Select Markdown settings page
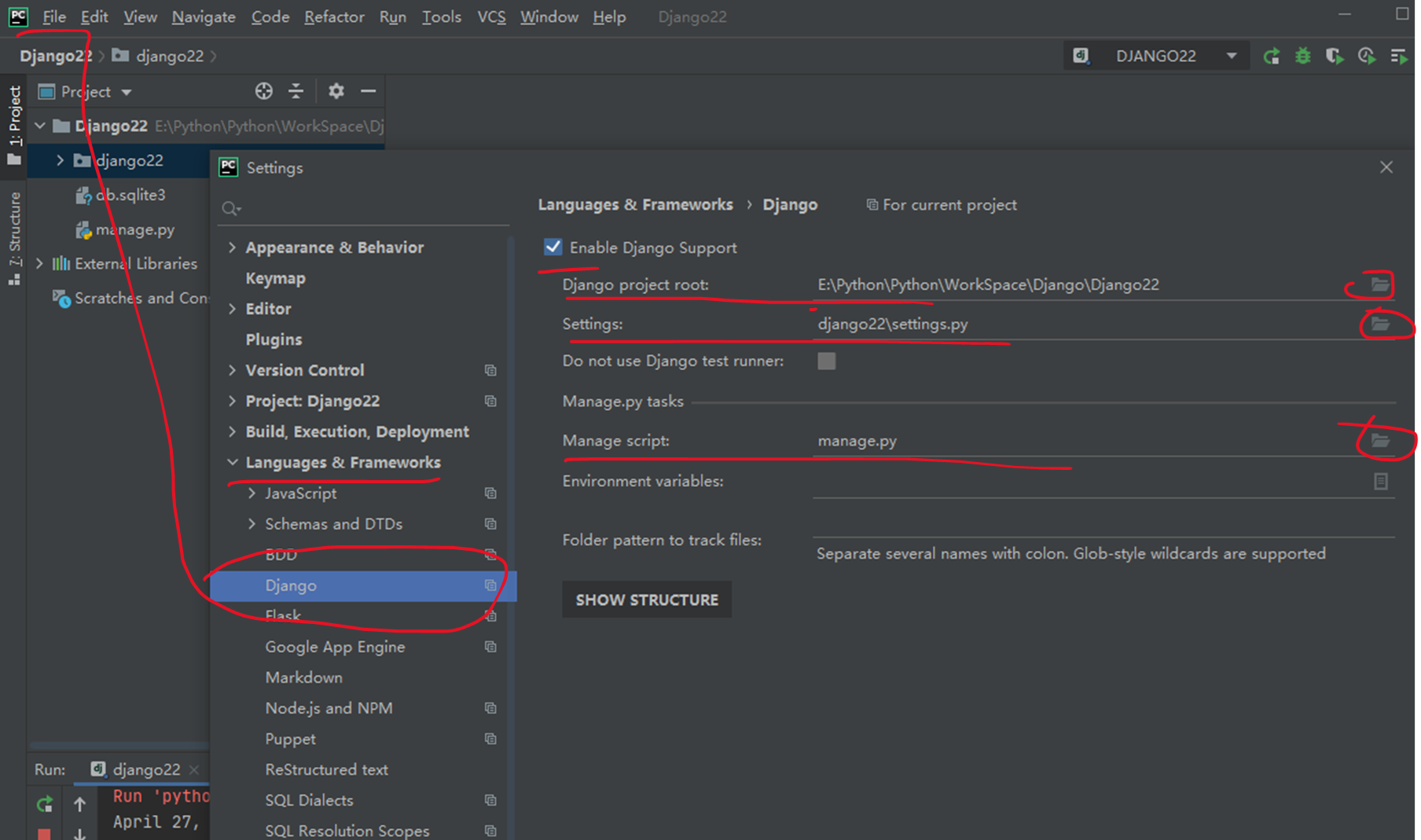 point(303,677)
